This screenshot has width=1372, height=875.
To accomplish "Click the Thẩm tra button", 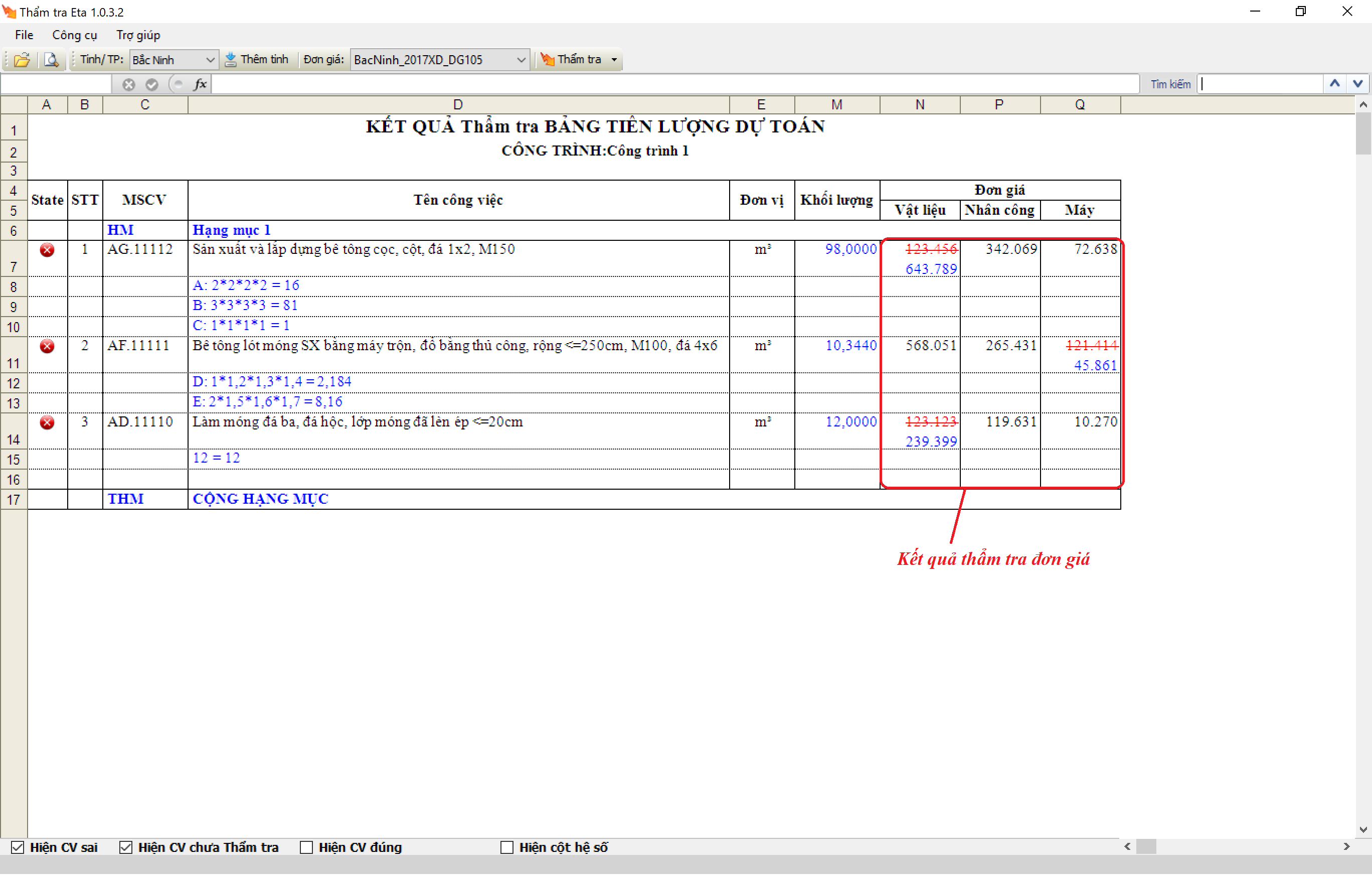I will [572, 60].
